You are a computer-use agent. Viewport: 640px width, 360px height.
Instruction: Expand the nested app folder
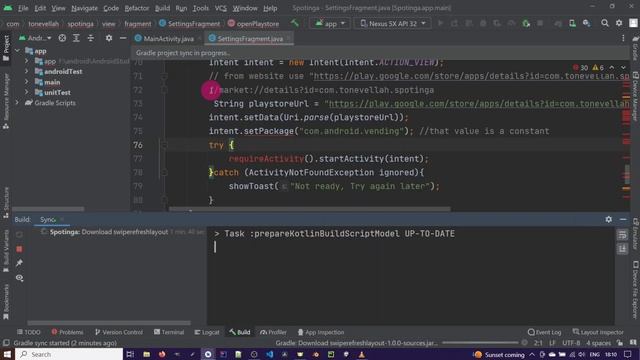tap(27, 61)
